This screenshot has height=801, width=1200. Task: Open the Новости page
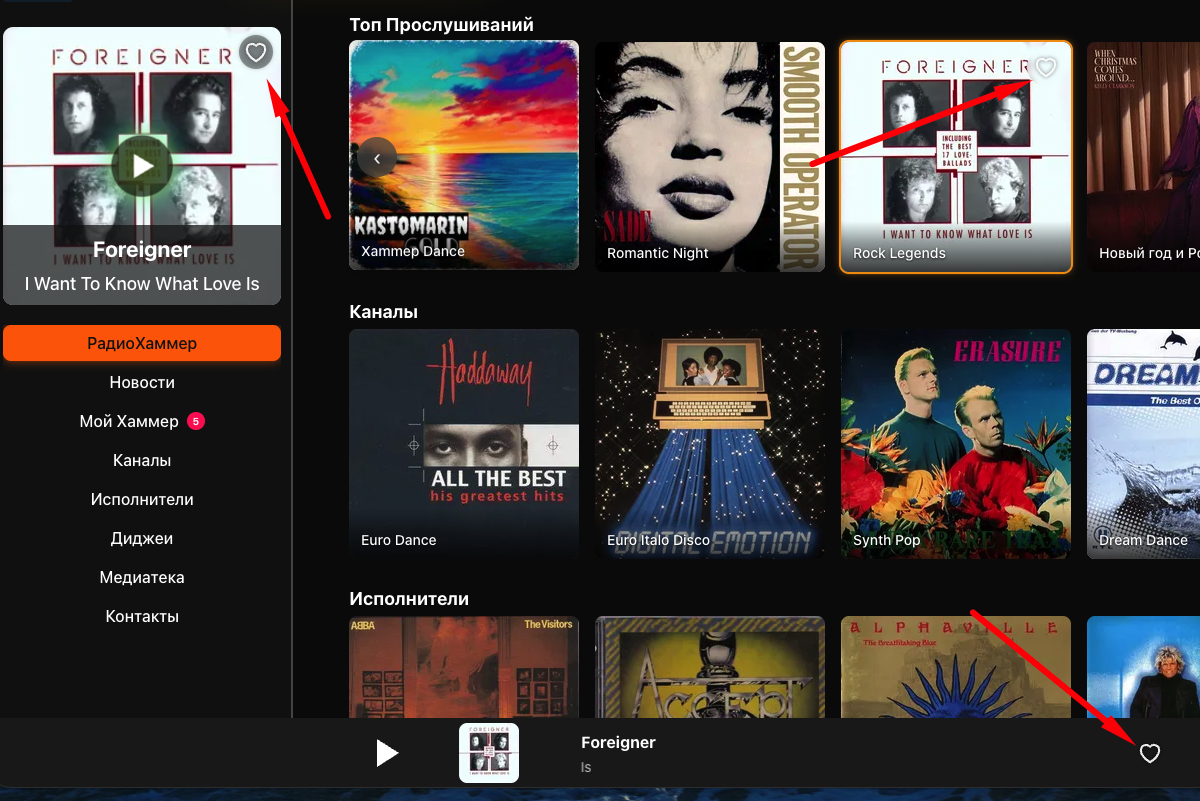pos(142,382)
